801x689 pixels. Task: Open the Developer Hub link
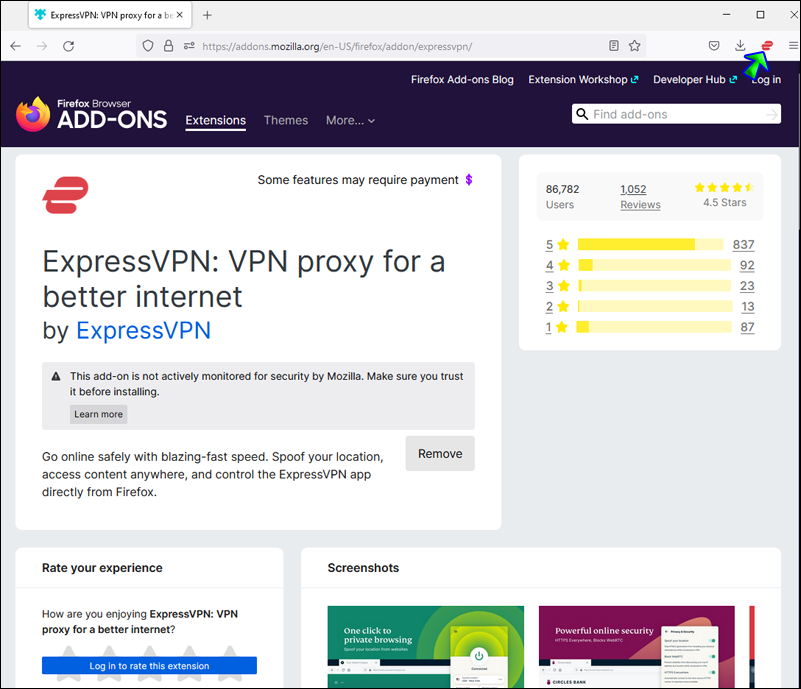[695, 80]
